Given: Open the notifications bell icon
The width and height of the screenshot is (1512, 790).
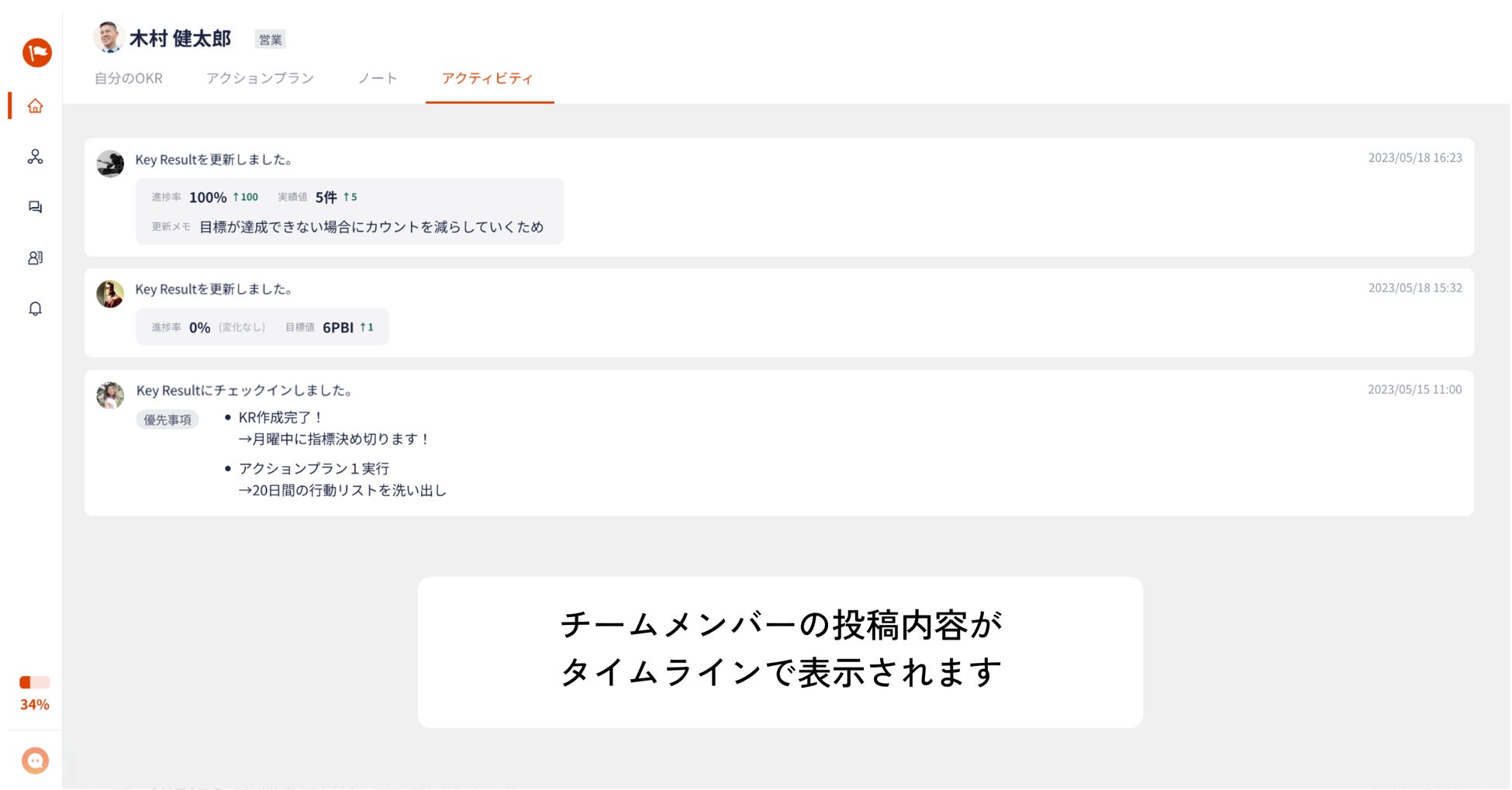Looking at the screenshot, I should (x=36, y=309).
